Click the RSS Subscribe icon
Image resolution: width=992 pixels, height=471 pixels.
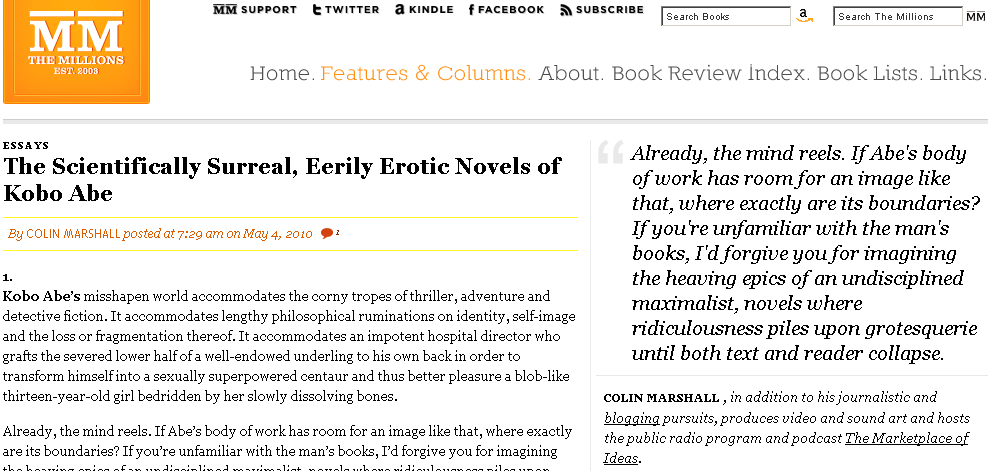tap(566, 9)
